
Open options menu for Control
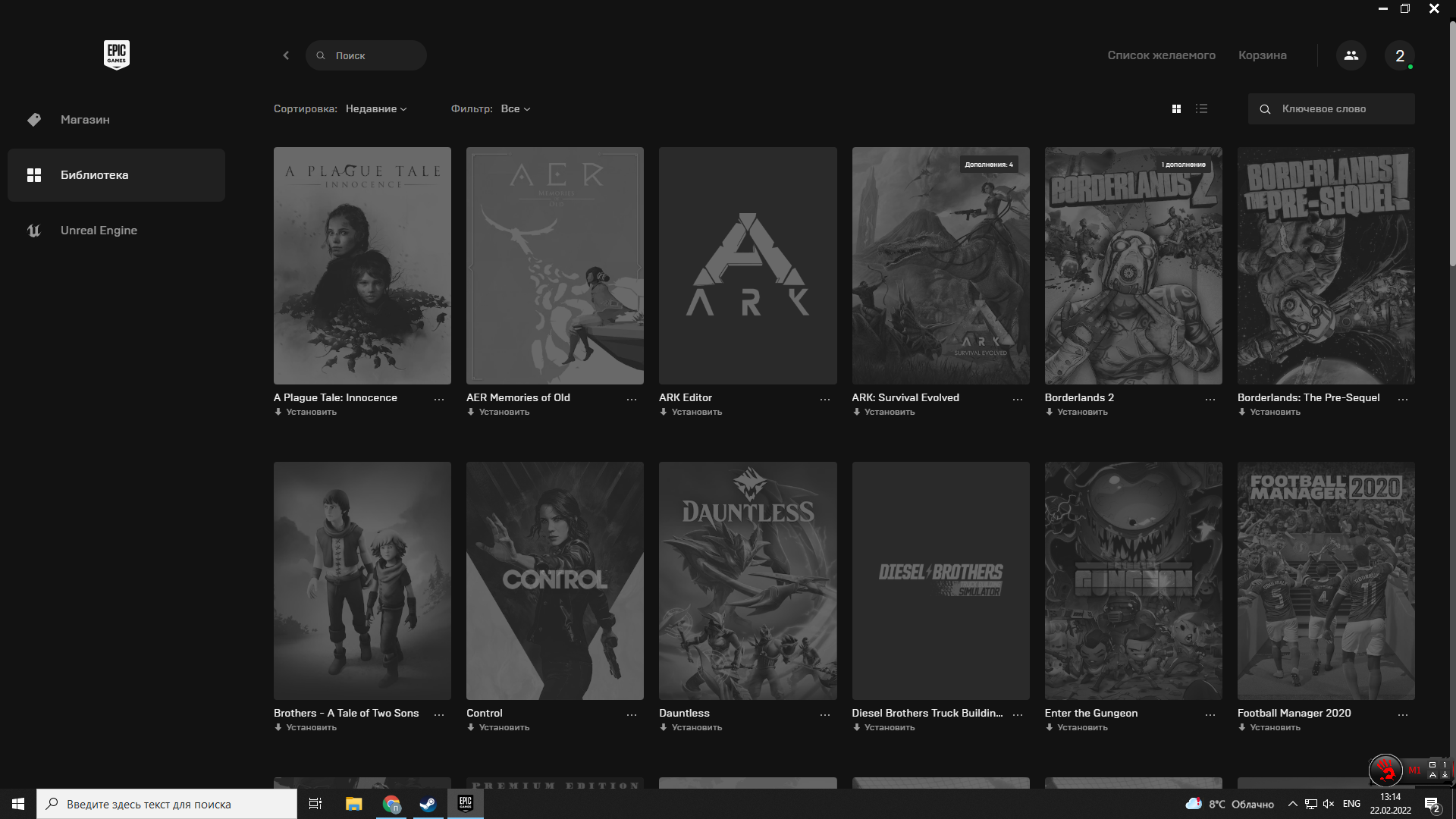click(x=632, y=714)
